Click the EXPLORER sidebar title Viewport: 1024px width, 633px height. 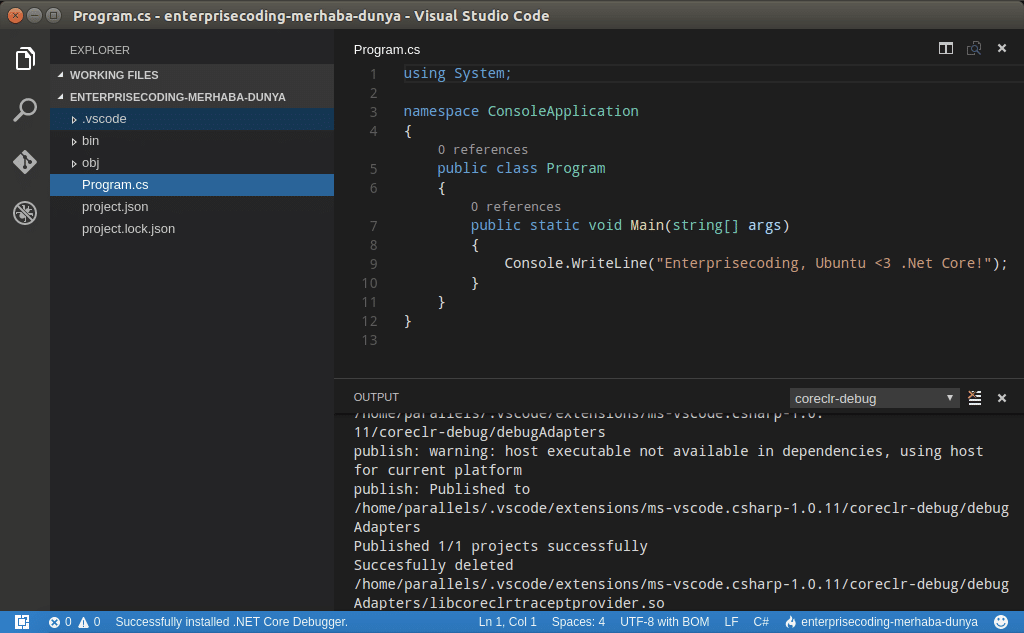coord(100,50)
